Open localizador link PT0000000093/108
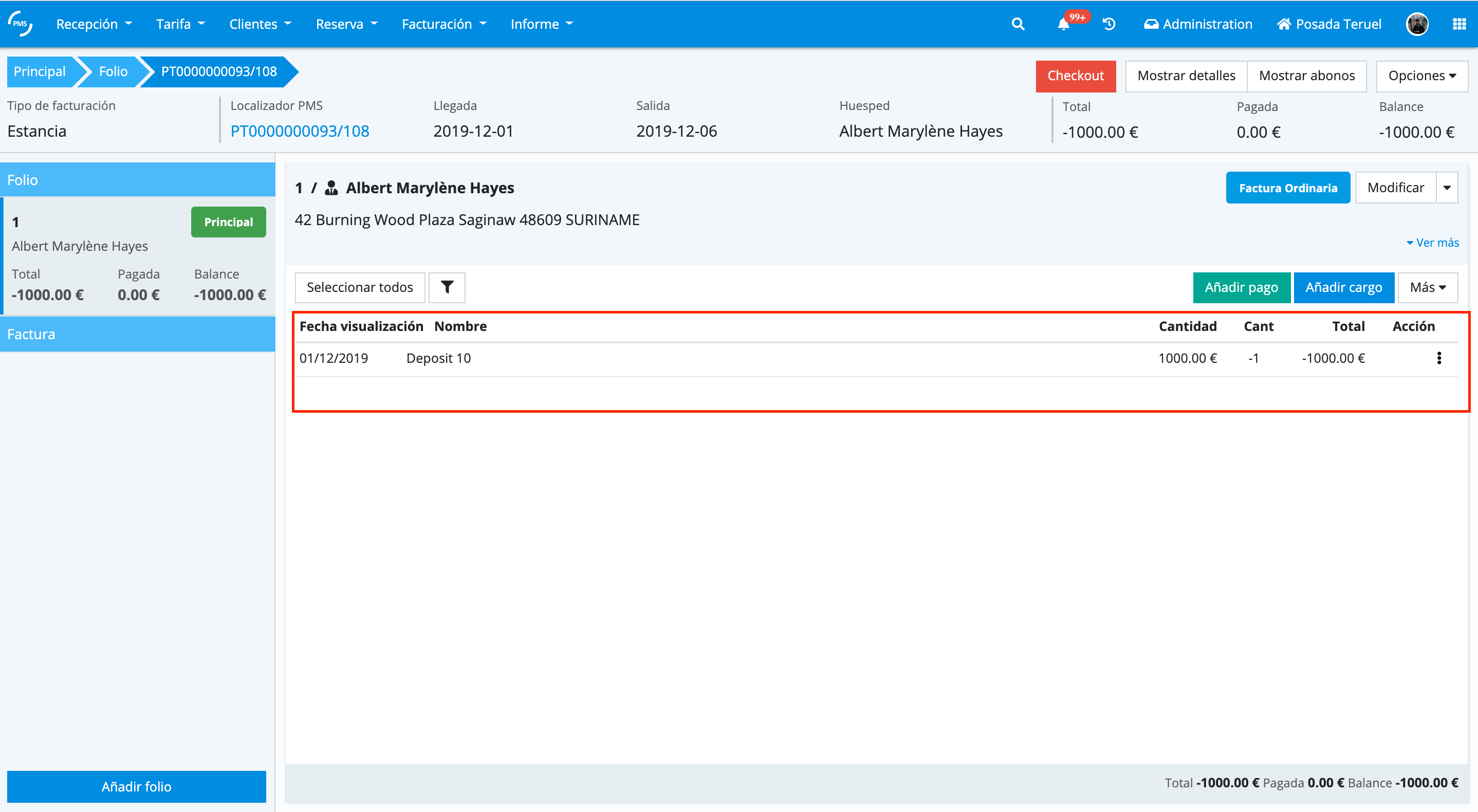Screen dimensions: 1478x812 (x=300, y=132)
